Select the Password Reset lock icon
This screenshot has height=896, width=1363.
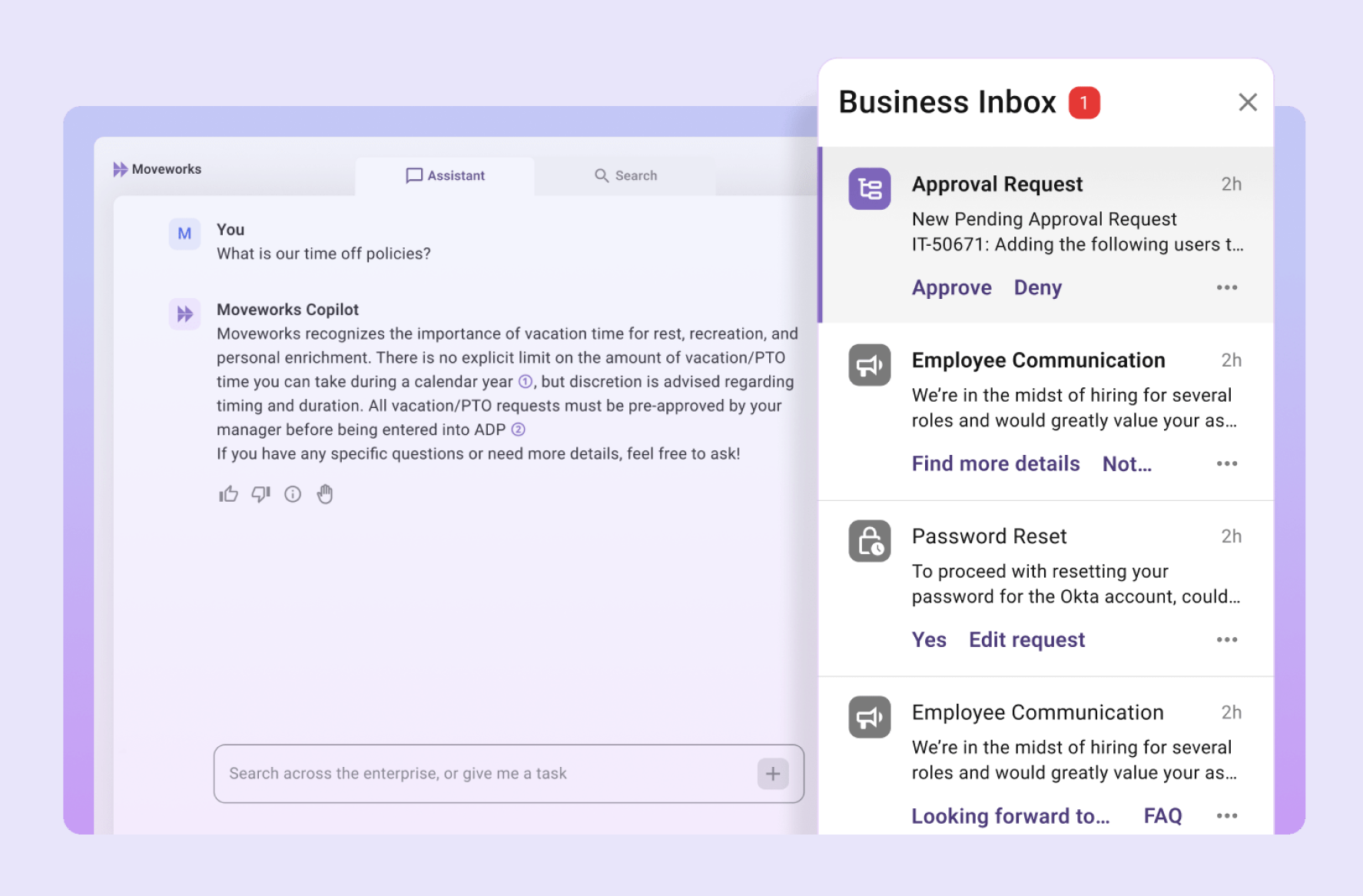pos(869,541)
